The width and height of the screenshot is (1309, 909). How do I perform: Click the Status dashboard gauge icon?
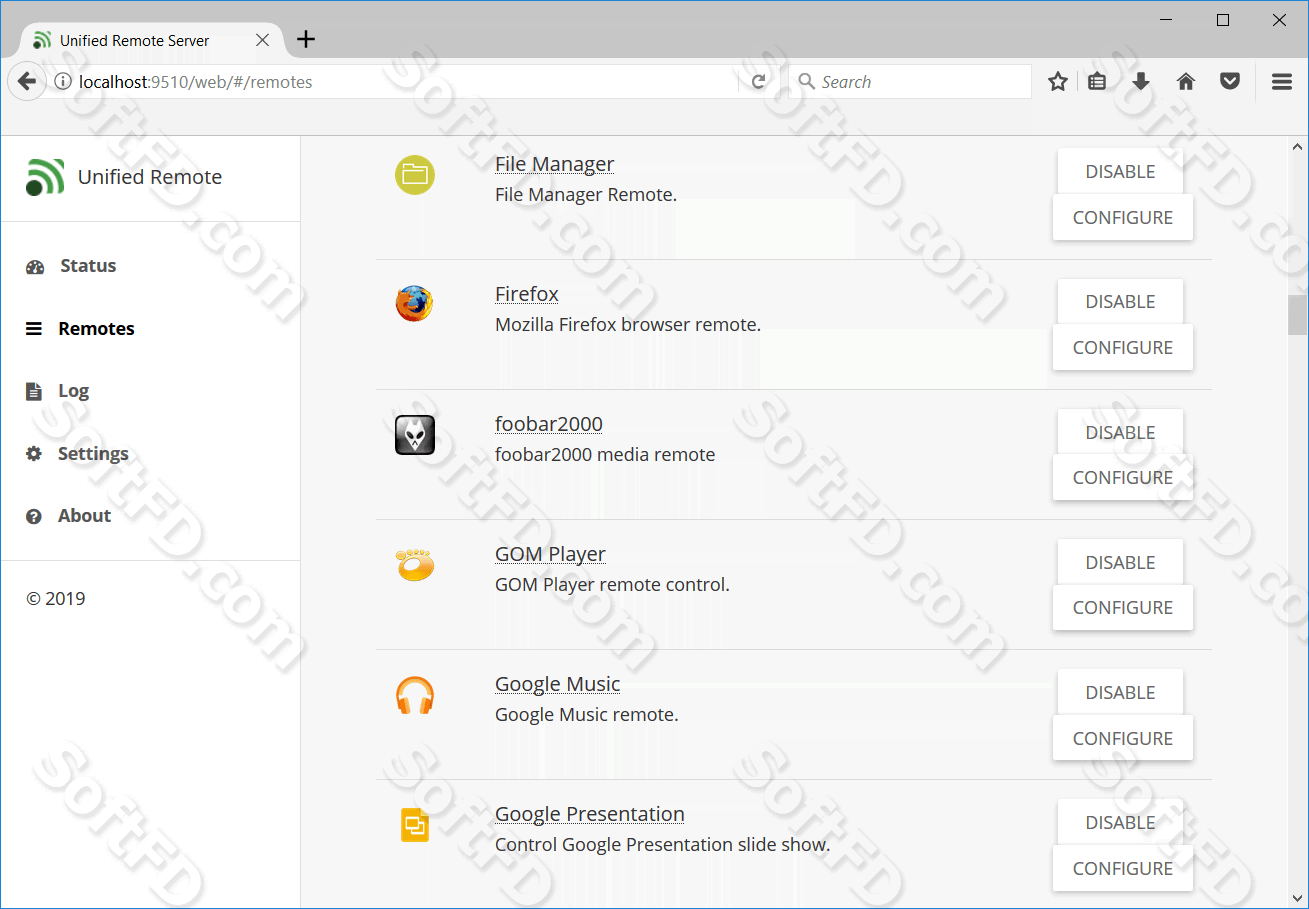tap(35, 267)
